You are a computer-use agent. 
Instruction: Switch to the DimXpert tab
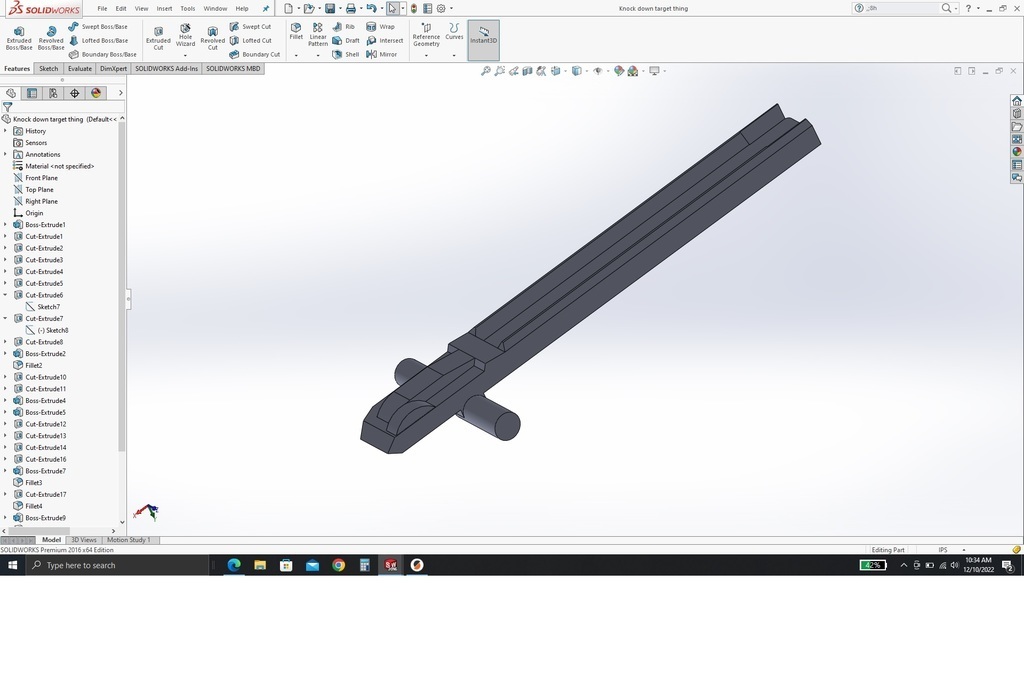click(x=113, y=69)
